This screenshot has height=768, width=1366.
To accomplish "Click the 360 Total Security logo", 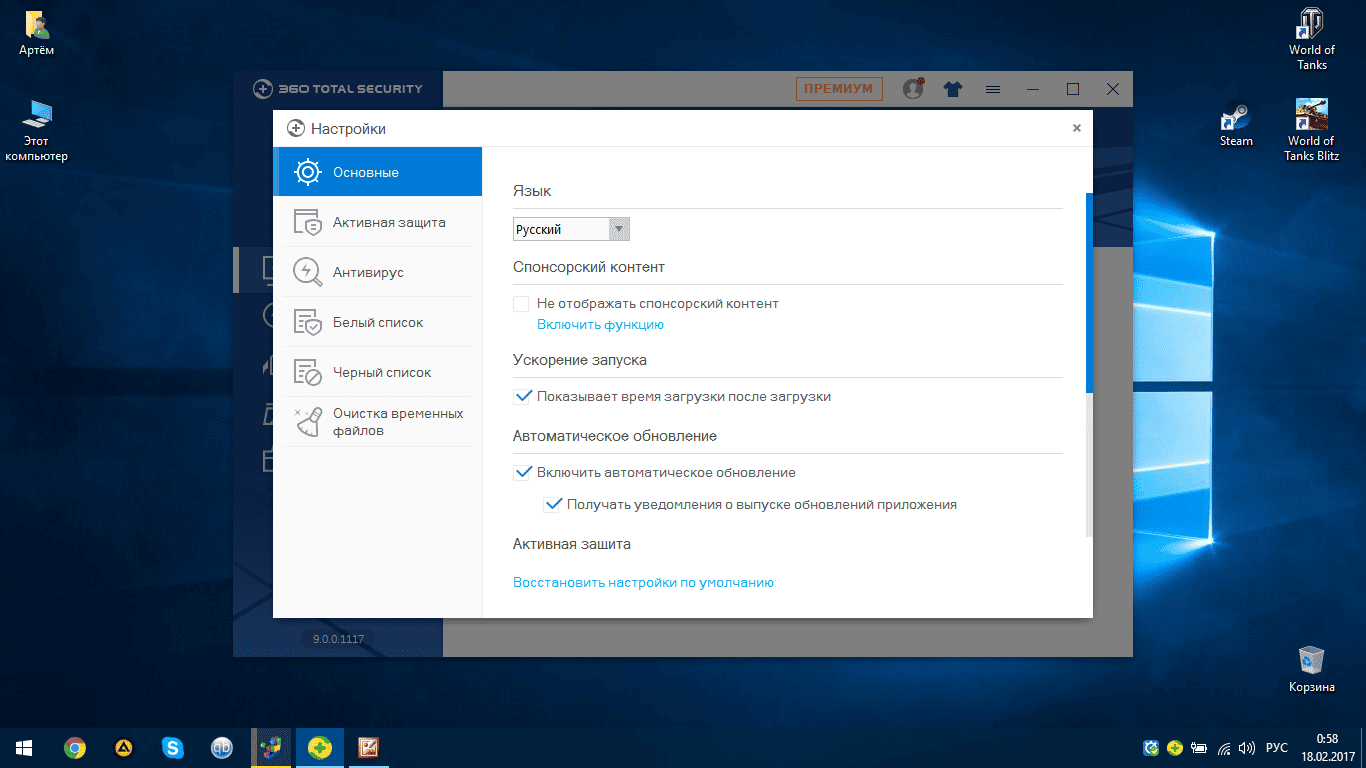I will coord(337,89).
